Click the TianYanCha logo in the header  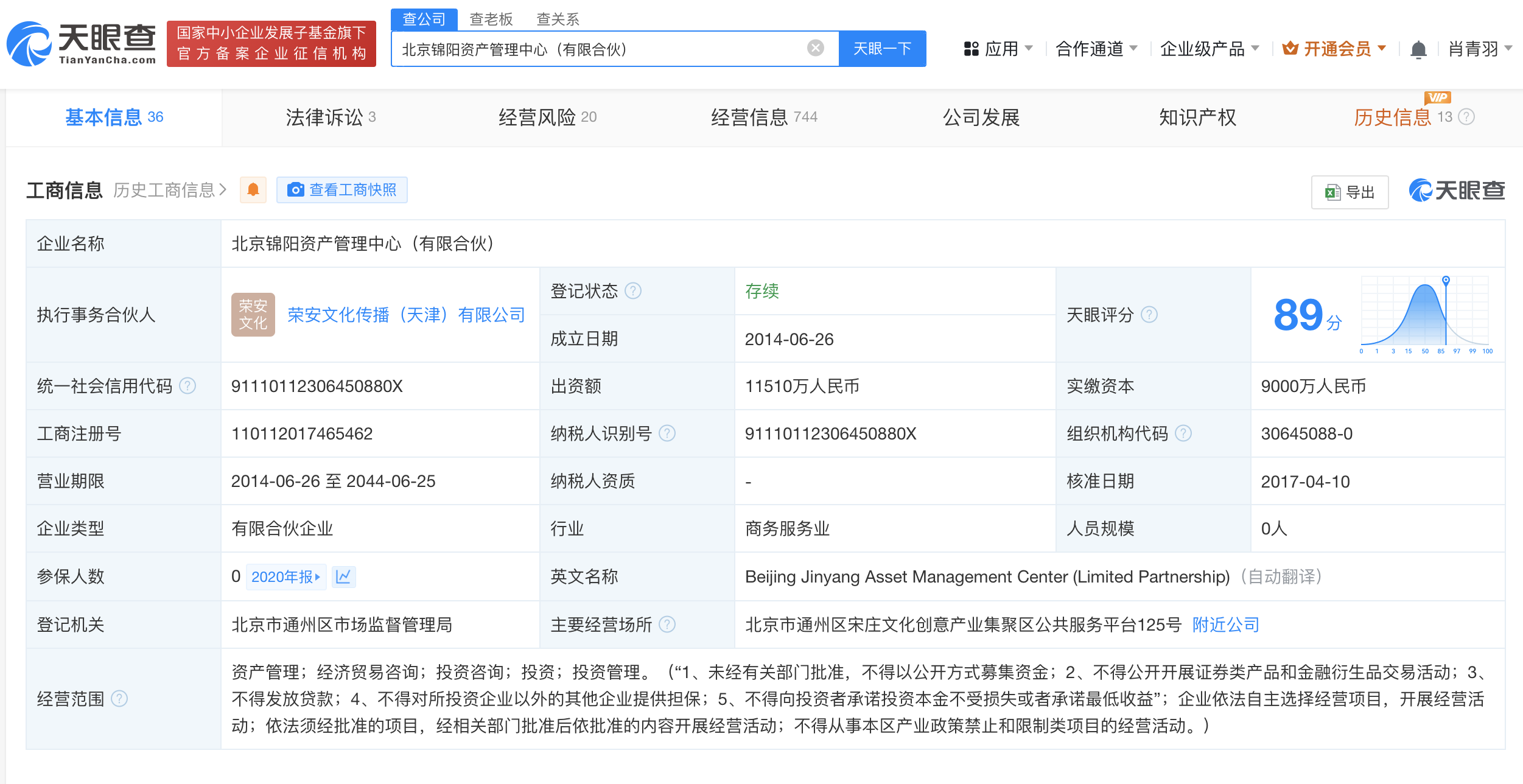(x=81, y=44)
